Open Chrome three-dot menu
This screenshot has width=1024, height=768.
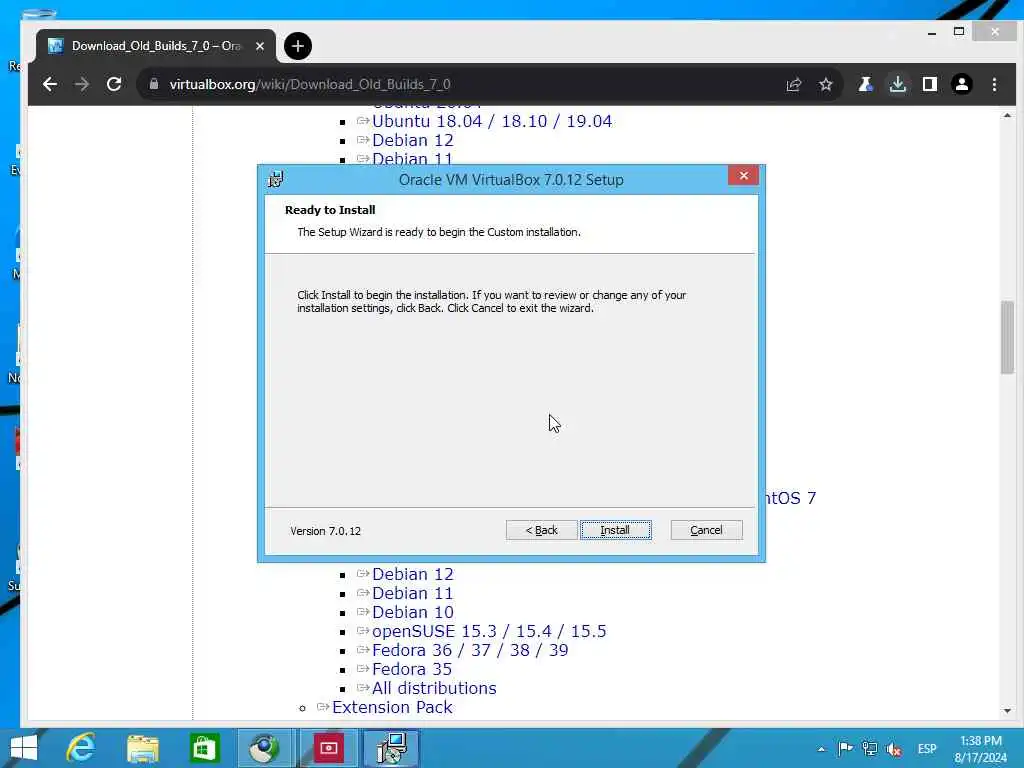pos(994,84)
